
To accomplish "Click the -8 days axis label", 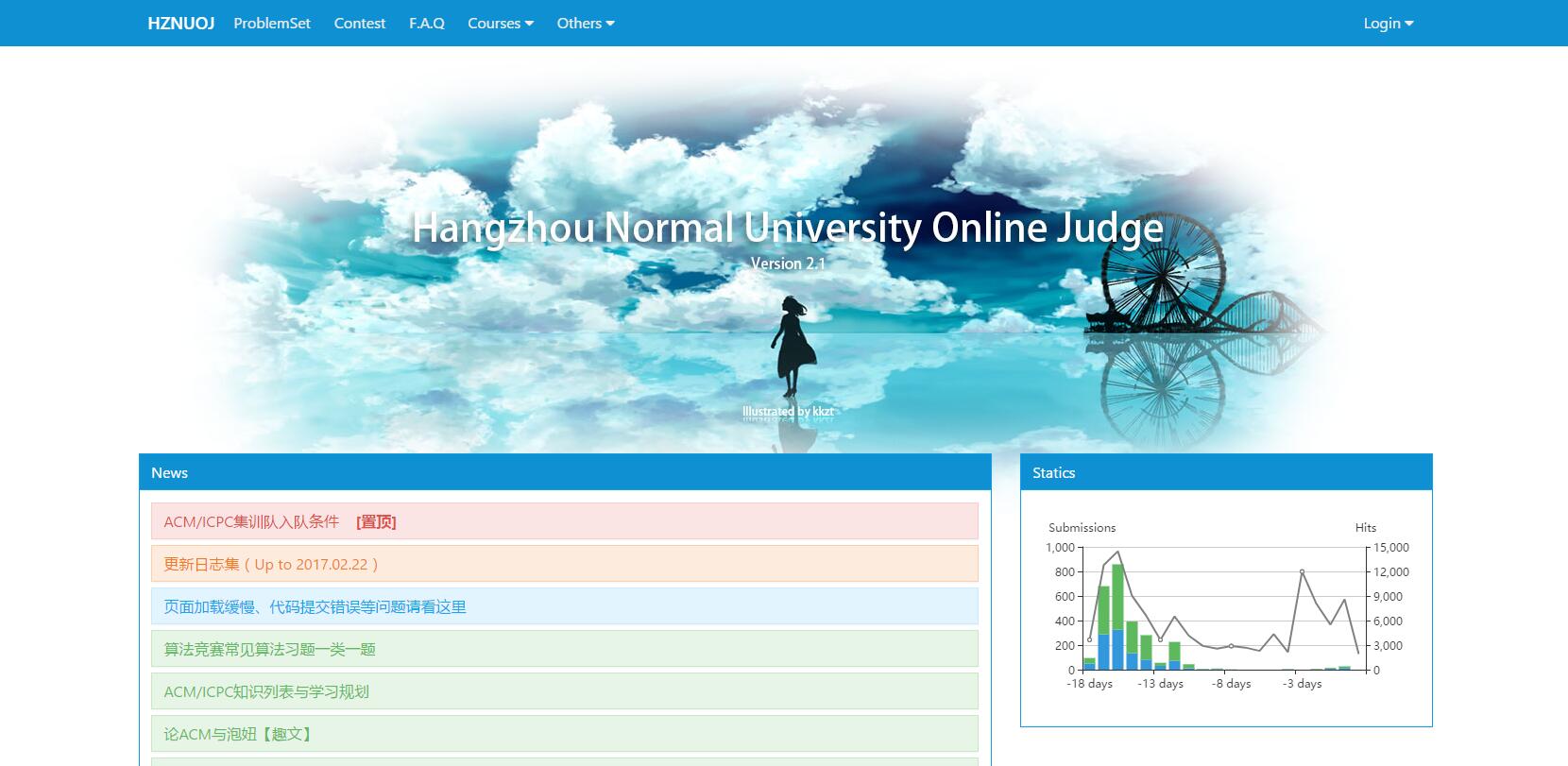I will tap(1232, 683).
